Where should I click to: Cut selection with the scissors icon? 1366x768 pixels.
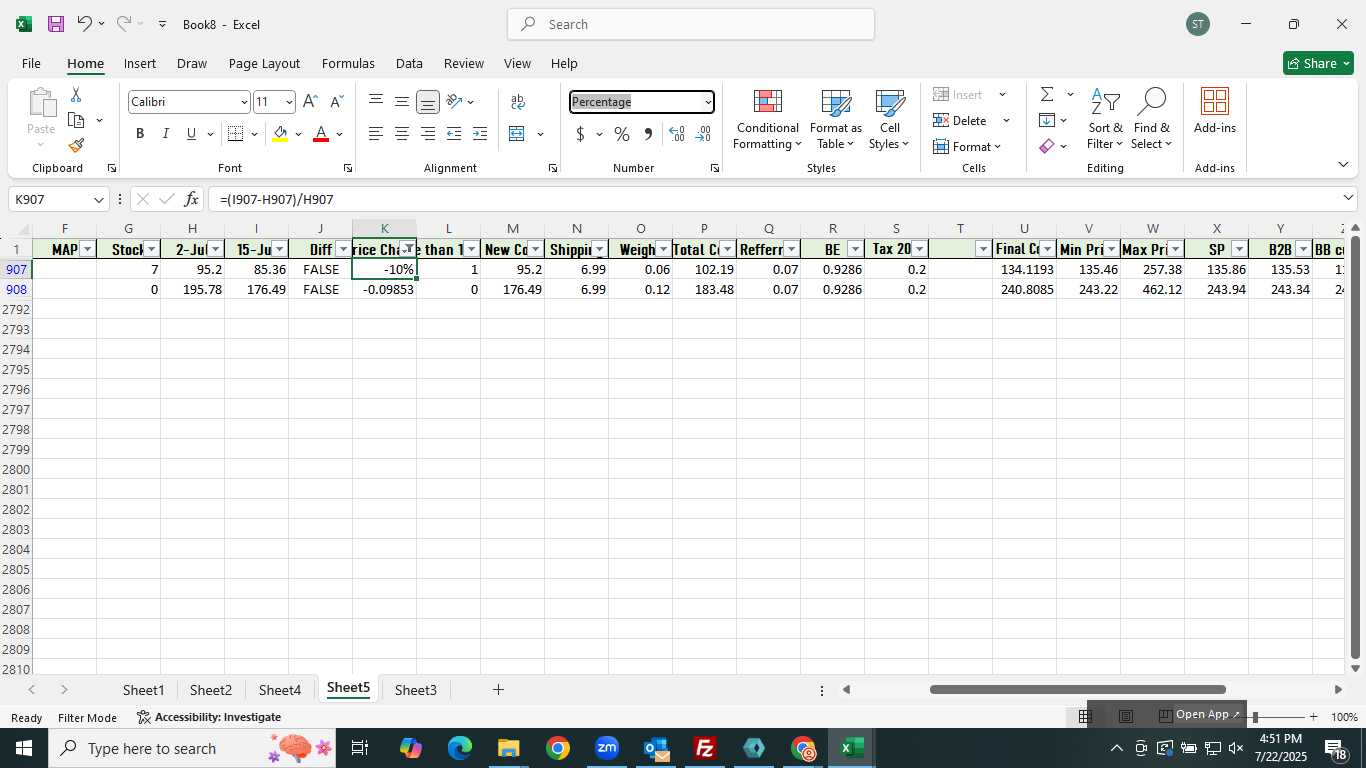point(76,95)
